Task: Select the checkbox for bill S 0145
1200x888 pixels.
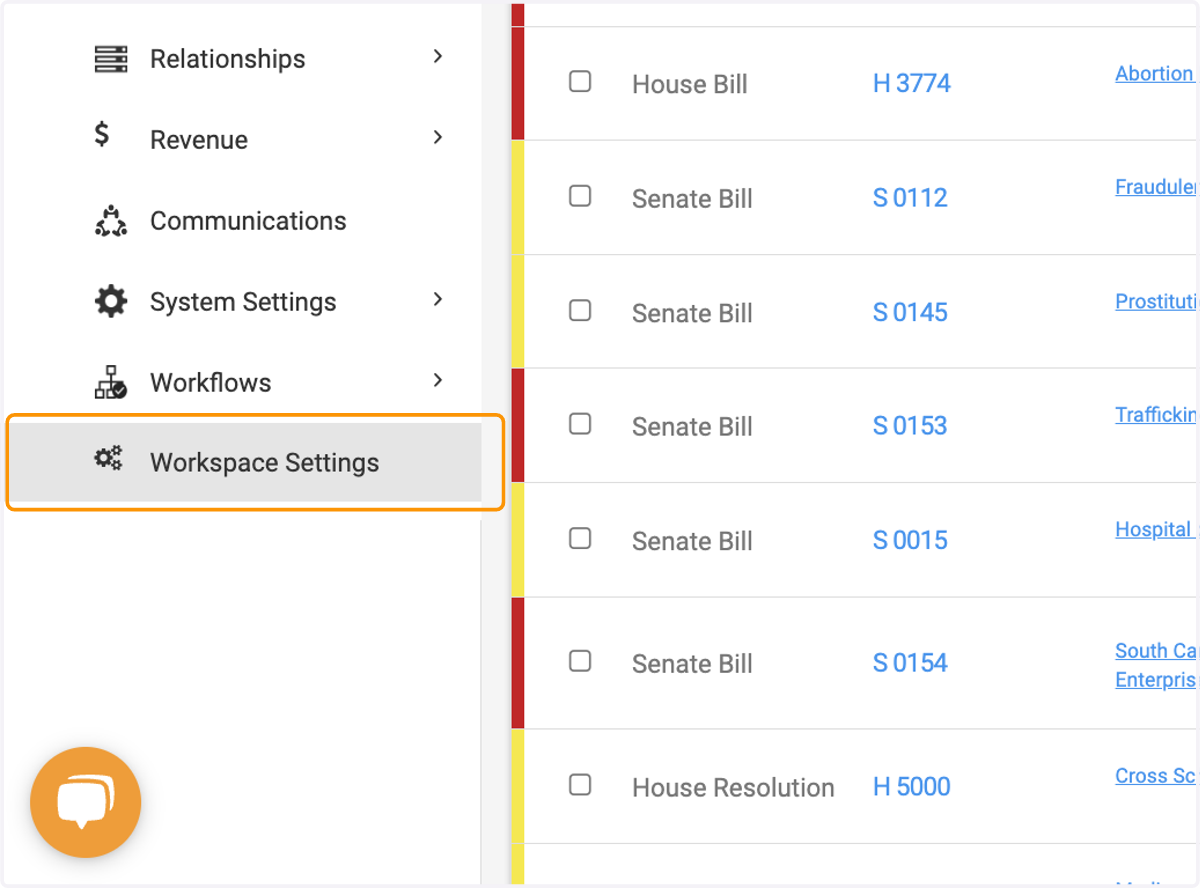Action: (x=580, y=311)
